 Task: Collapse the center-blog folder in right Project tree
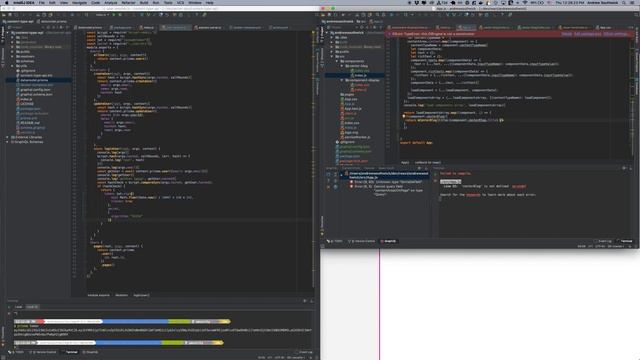(342, 66)
